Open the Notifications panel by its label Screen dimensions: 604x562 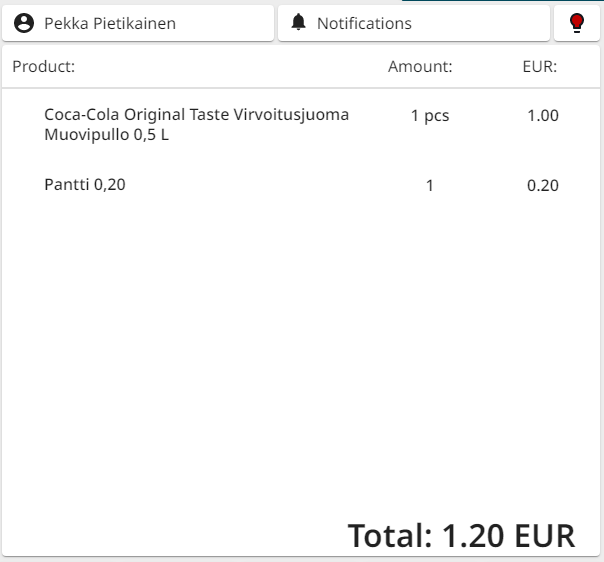point(364,23)
